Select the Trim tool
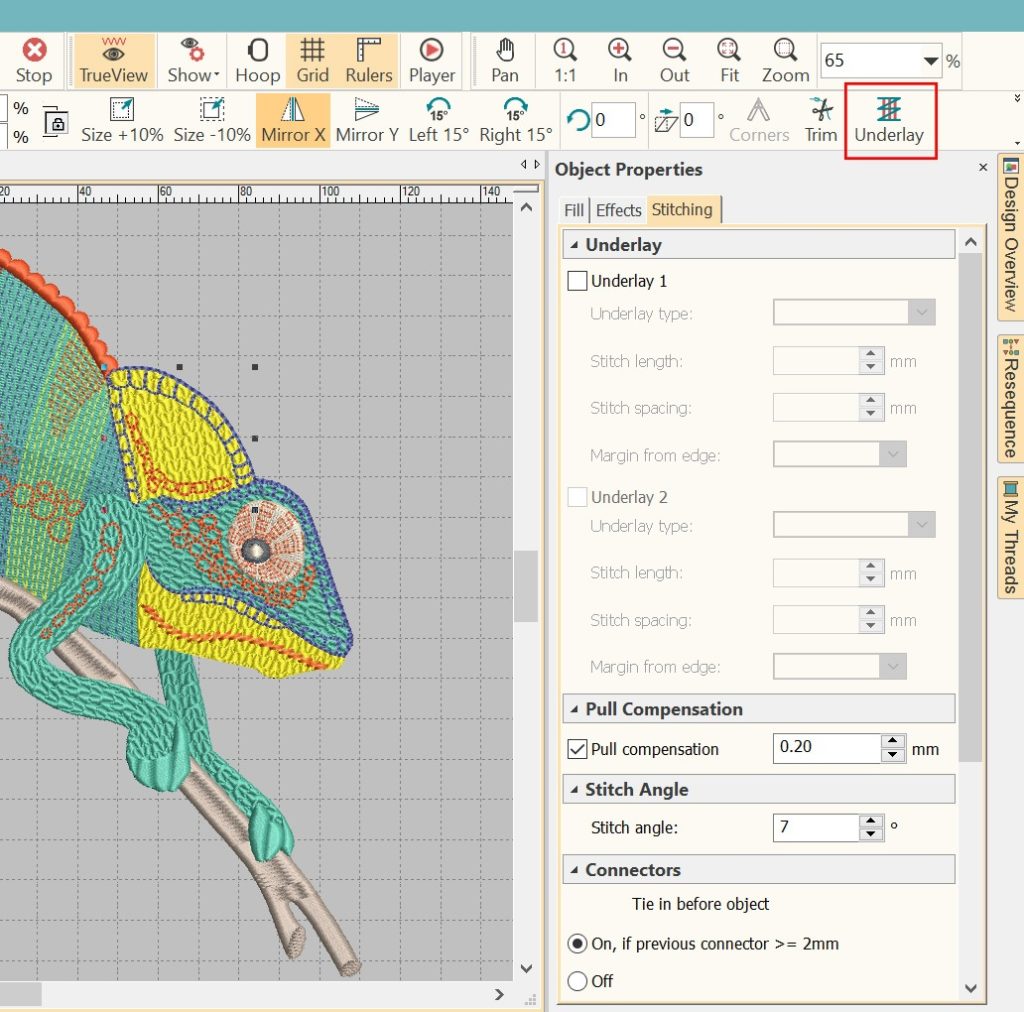The image size is (1024, 1012). pos(821,120)
